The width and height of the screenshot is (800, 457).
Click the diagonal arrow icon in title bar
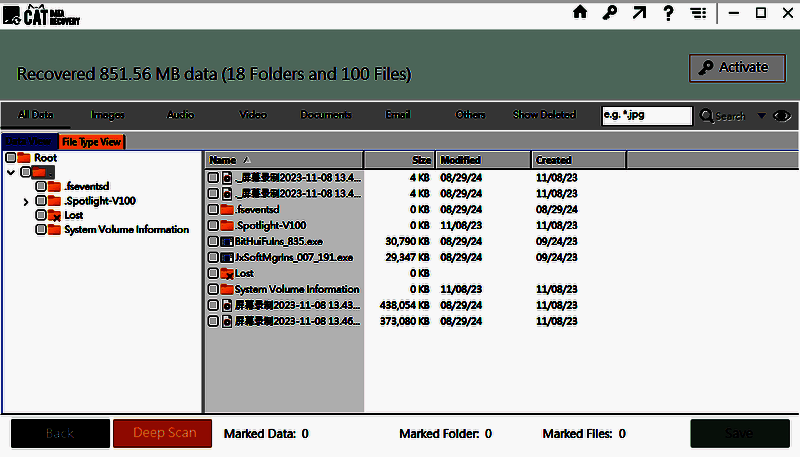click(x=638, y=13)
